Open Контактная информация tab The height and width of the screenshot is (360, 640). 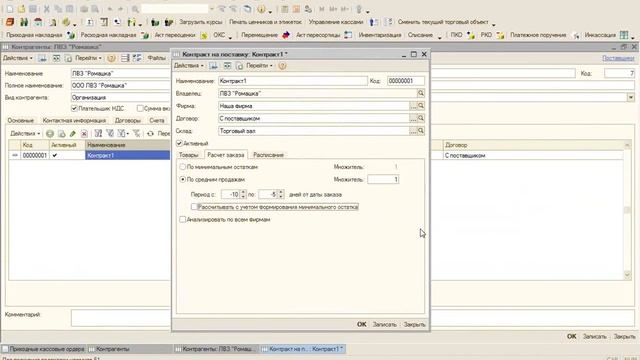click(x=74, y=121)
